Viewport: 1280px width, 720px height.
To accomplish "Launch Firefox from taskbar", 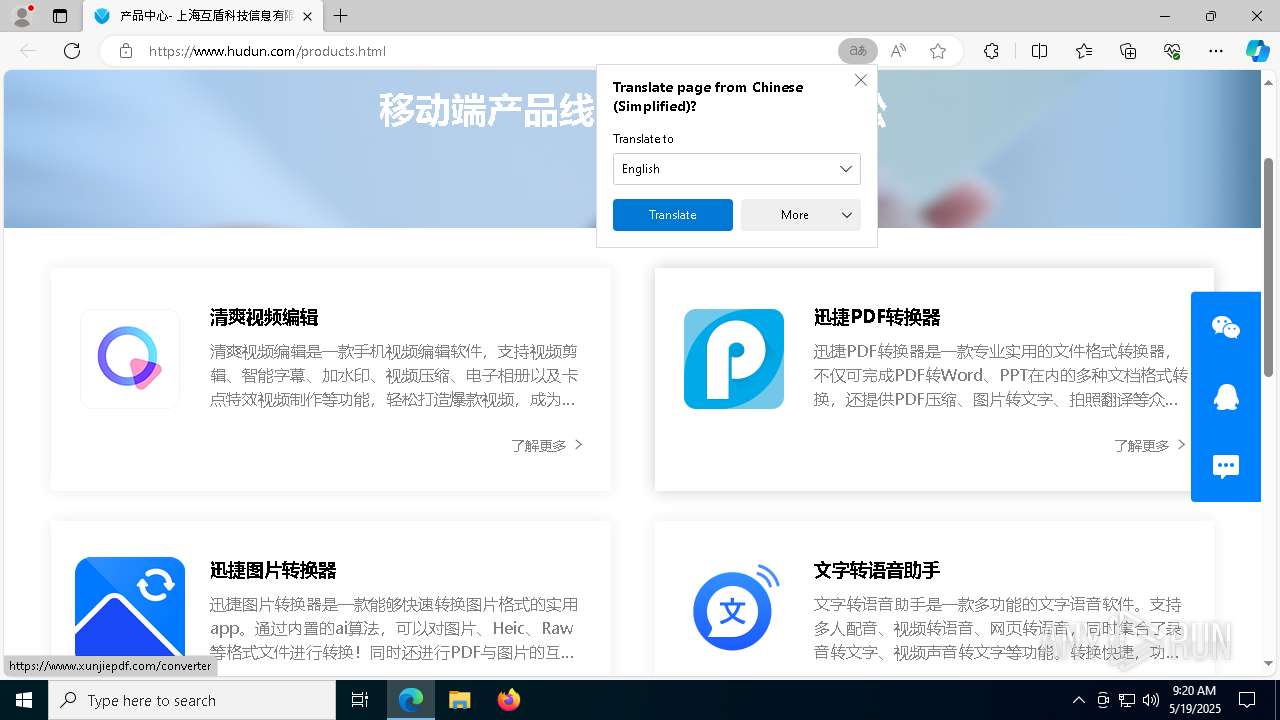I will tap(509, 700).
